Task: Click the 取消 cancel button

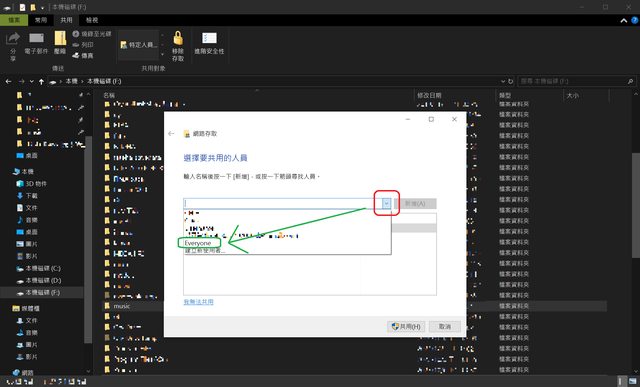Action: tap(444, 327)
